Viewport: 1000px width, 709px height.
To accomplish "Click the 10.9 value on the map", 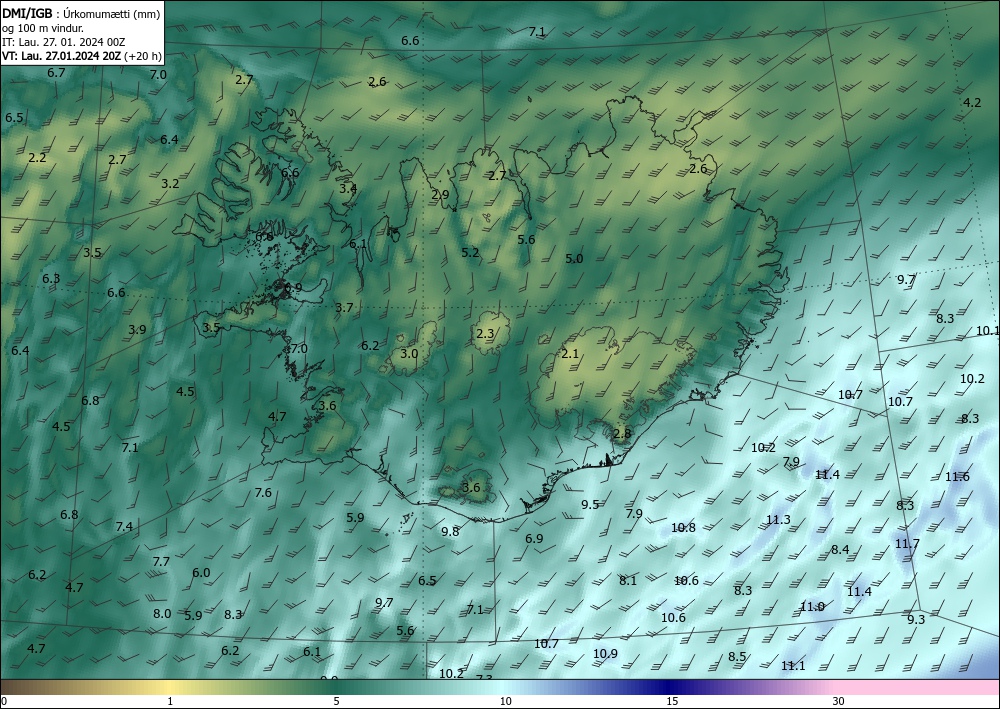I will 605,654.
